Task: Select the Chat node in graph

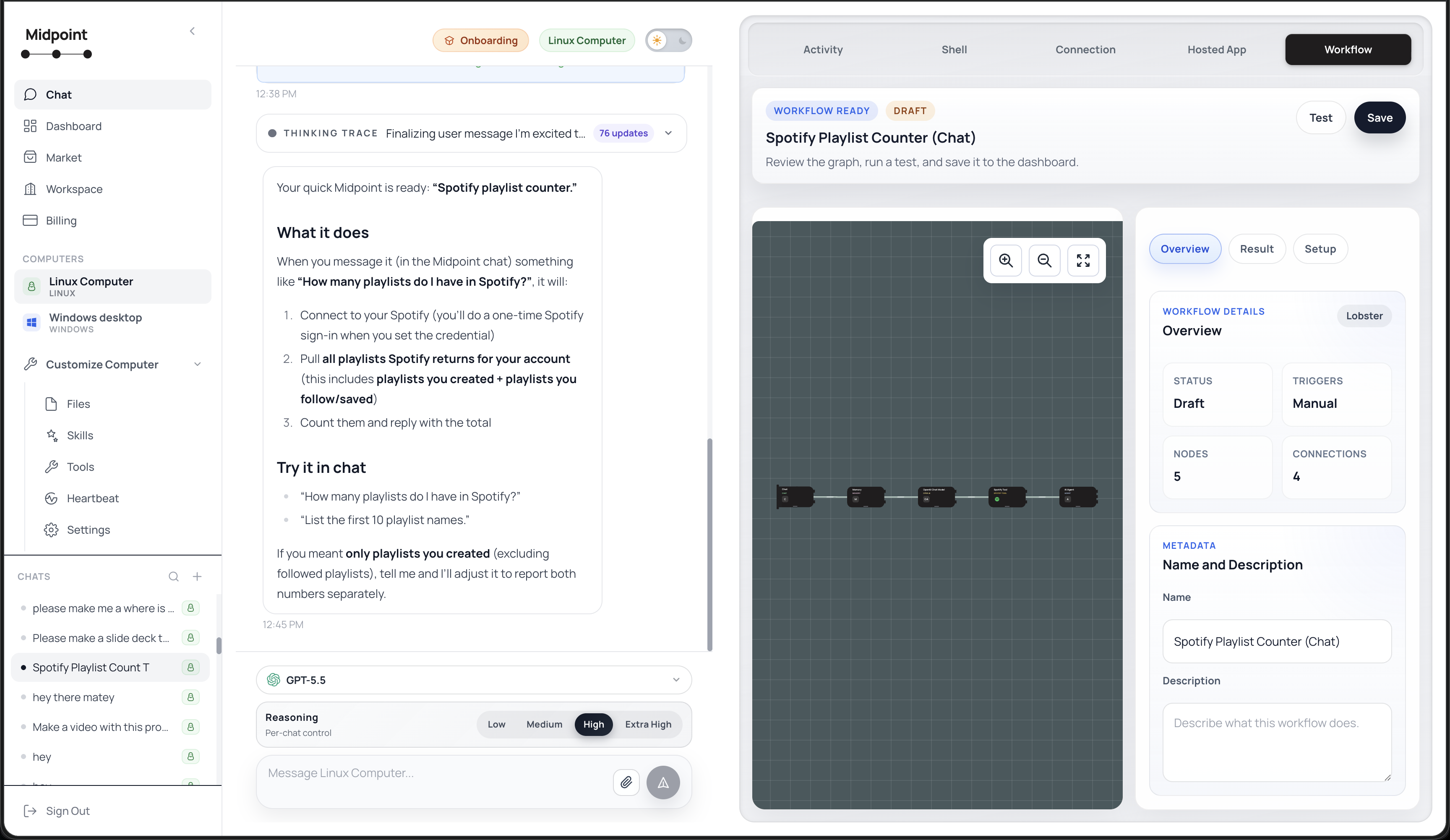Action: pyautogui.click(x=796, y=496)
